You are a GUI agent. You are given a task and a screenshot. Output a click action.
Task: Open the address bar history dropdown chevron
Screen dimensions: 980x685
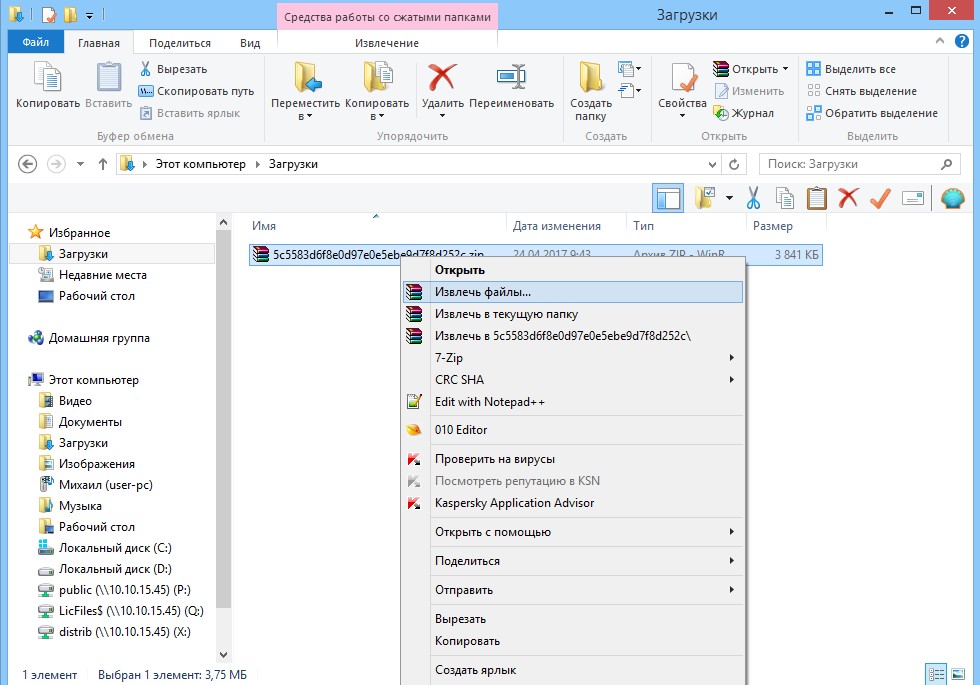712,164
